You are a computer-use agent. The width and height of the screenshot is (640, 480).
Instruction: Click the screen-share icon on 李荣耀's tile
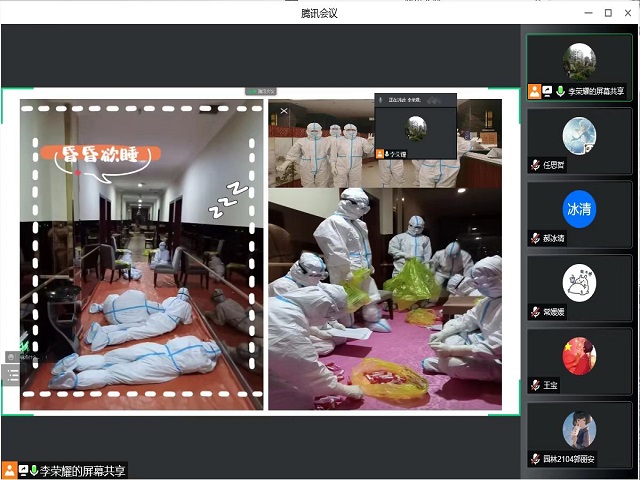(x=547, y=91)
